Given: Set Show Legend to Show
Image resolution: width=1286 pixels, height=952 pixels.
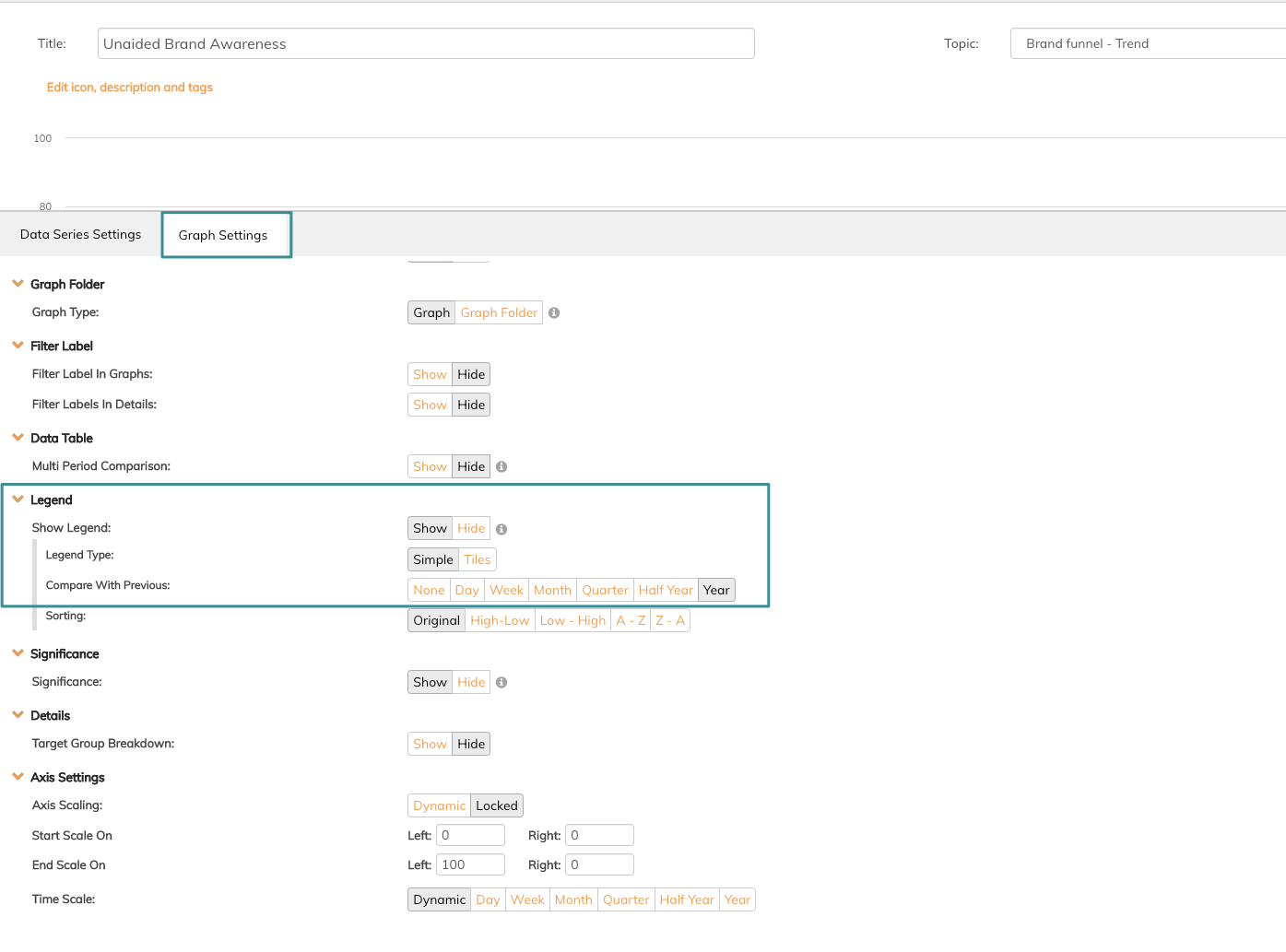Looking at the screenshot, I should point(430,528).
